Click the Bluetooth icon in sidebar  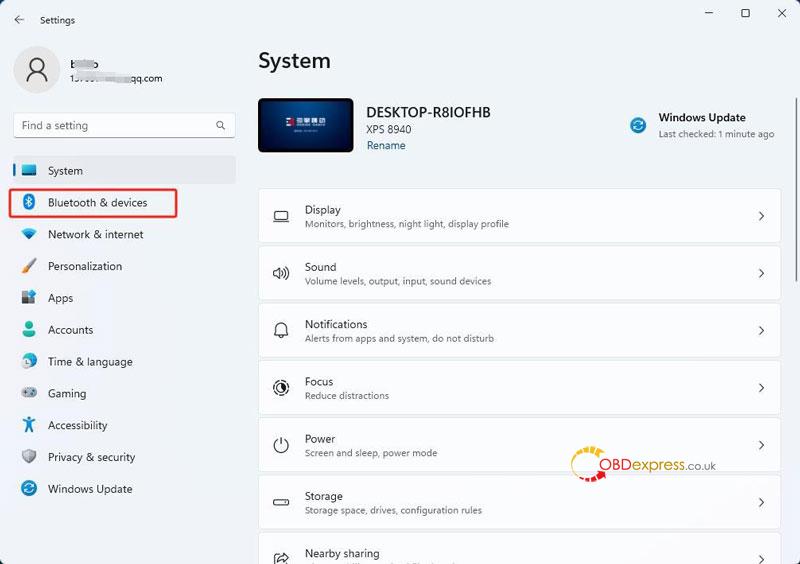tap(29, 202)
